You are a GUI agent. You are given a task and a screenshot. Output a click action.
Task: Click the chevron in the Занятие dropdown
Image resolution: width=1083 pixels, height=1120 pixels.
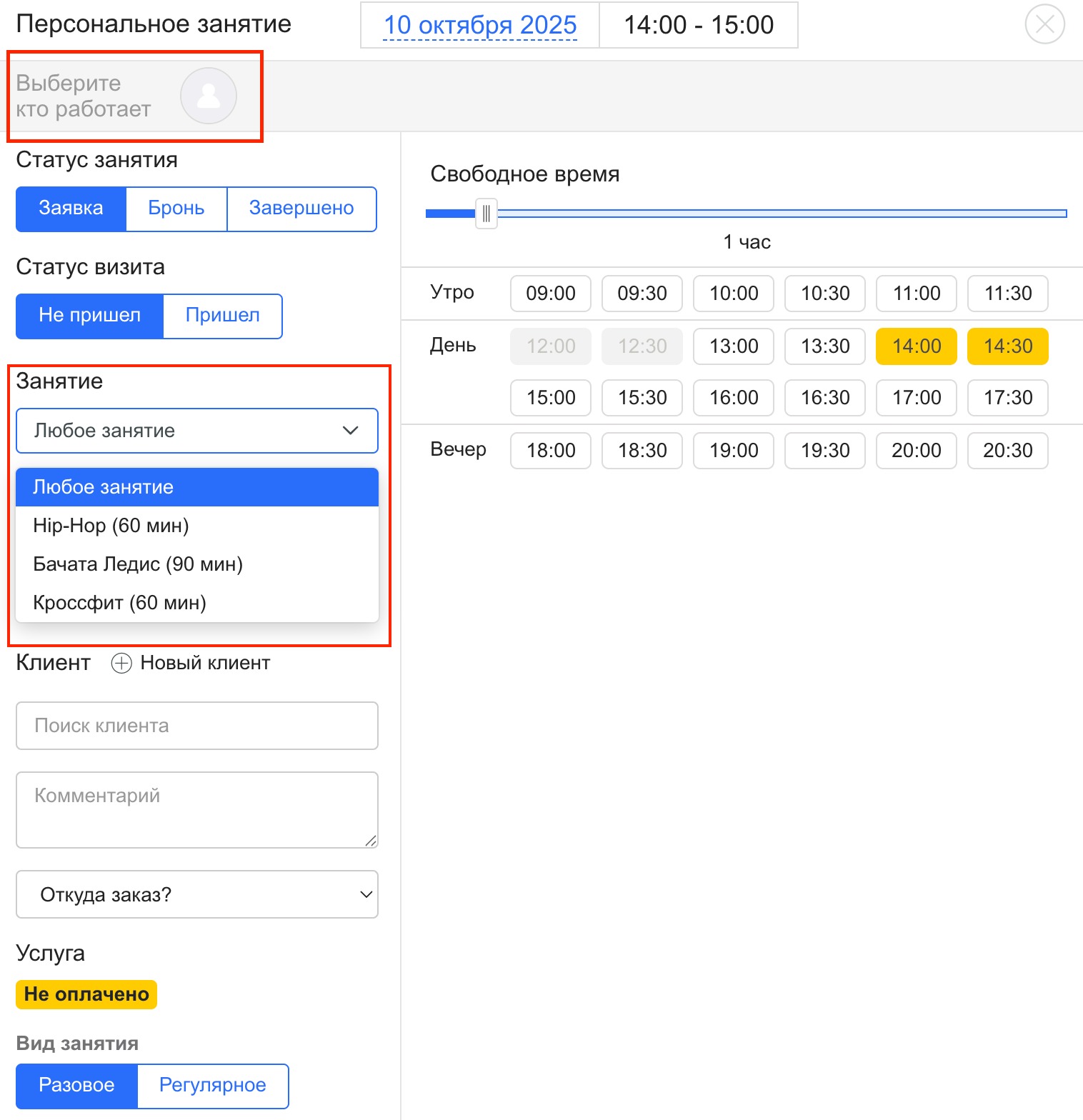pos(350,431)
